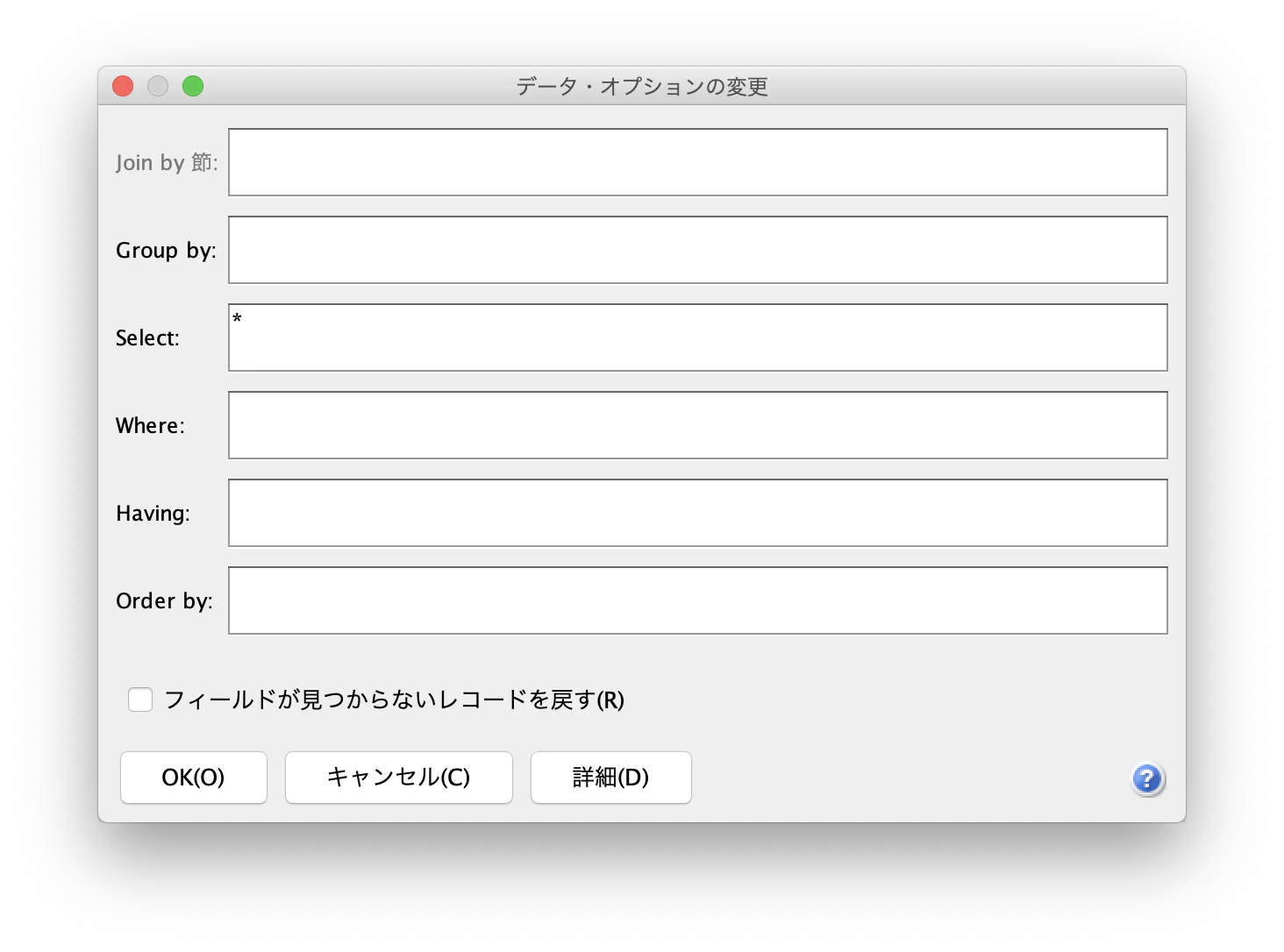
Task: Open 詳細(D) details button
Action: tap(611, 778)
